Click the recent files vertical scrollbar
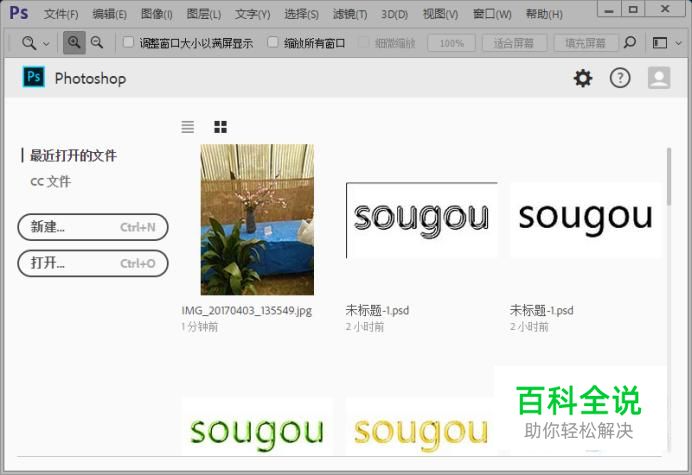 (x=669, y=177)
